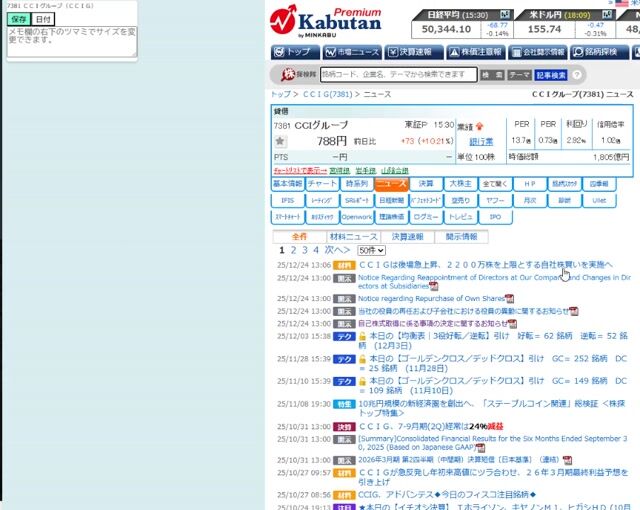Open トップ in the navigation bar
This screenshot has width=640, height=510.
coord(296,52)
